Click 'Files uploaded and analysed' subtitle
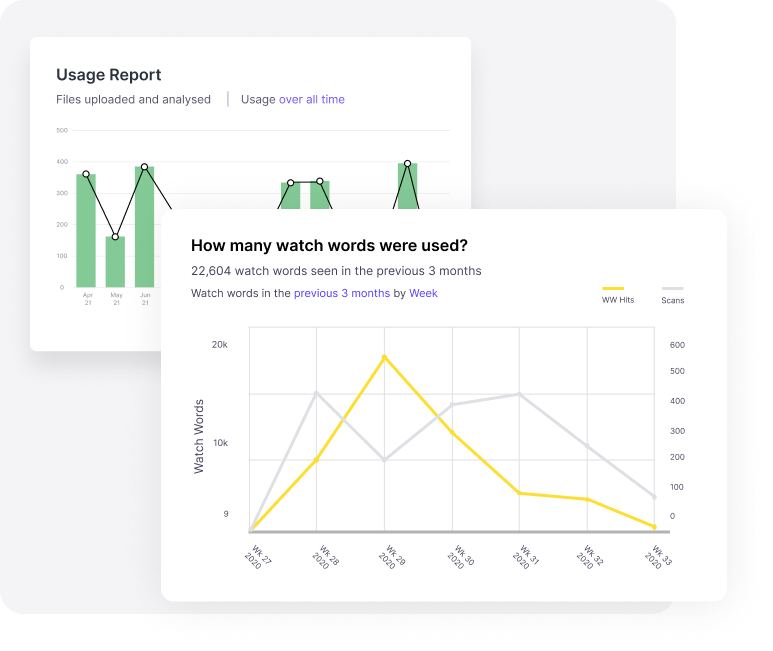Image resolution: width=773 pixels, height=651 pixels. point(133,100)
